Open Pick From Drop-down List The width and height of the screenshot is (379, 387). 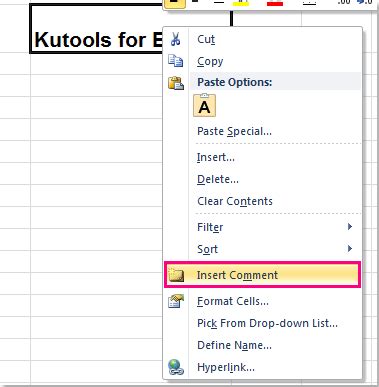pos(267,323)
